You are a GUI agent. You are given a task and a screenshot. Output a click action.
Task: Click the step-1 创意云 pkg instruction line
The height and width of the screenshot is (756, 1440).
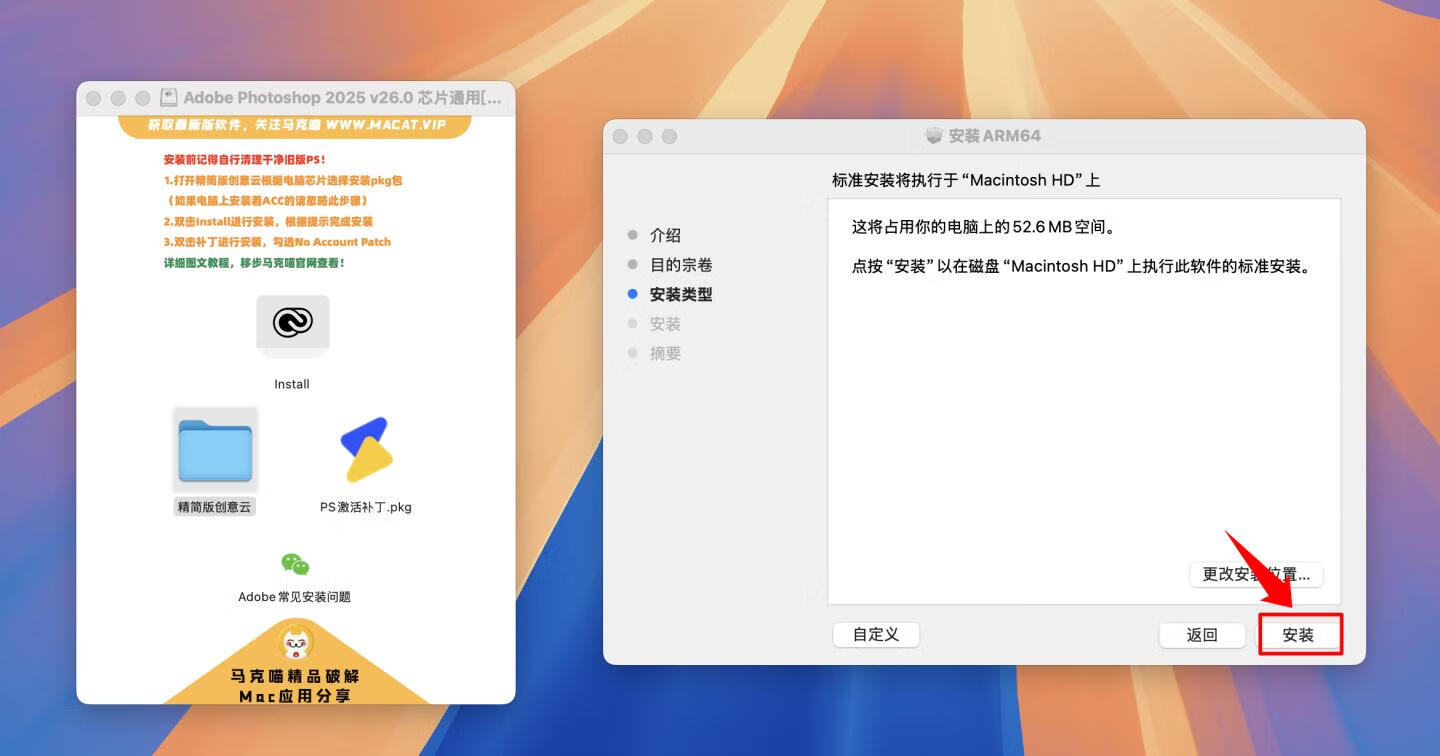[x=283, y=181]
